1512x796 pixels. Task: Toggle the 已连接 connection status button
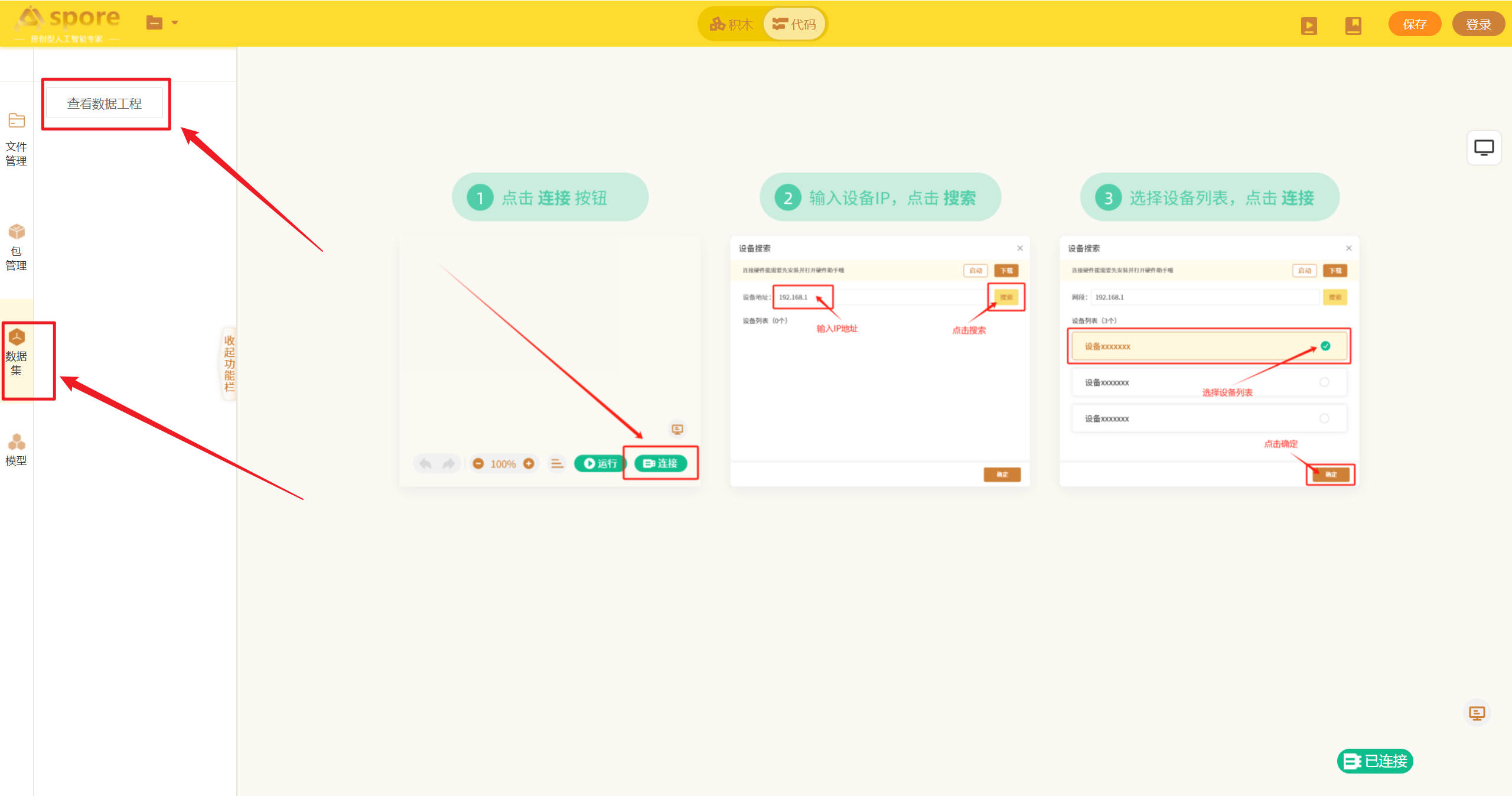pos(1375,761)
